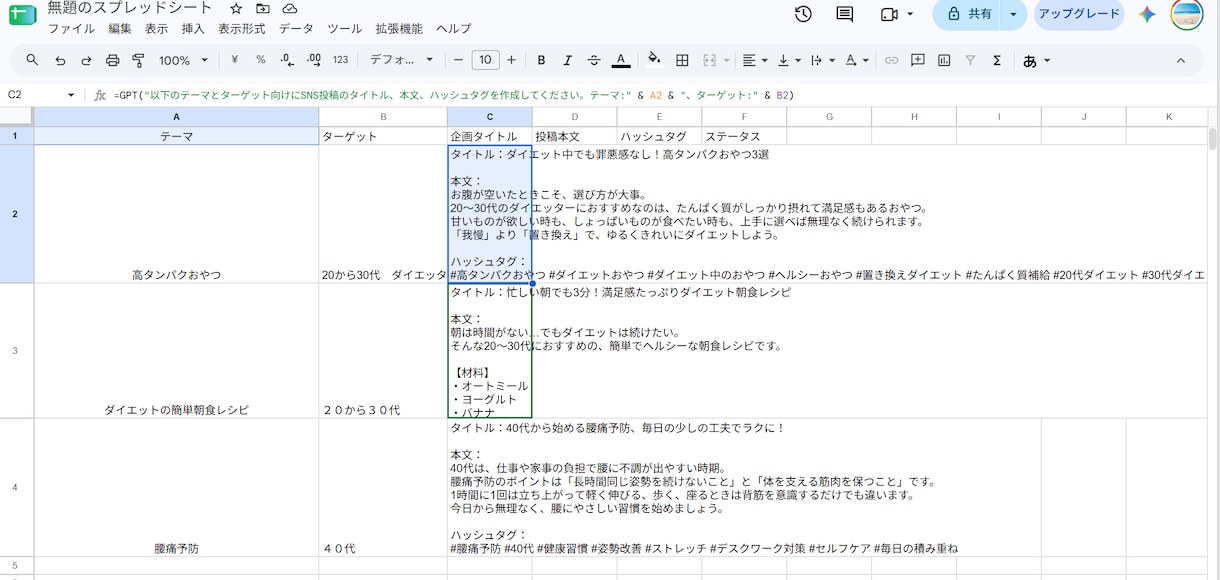Print the spreadsheet
Viewport: 1220px width, 580px height.
113,60
